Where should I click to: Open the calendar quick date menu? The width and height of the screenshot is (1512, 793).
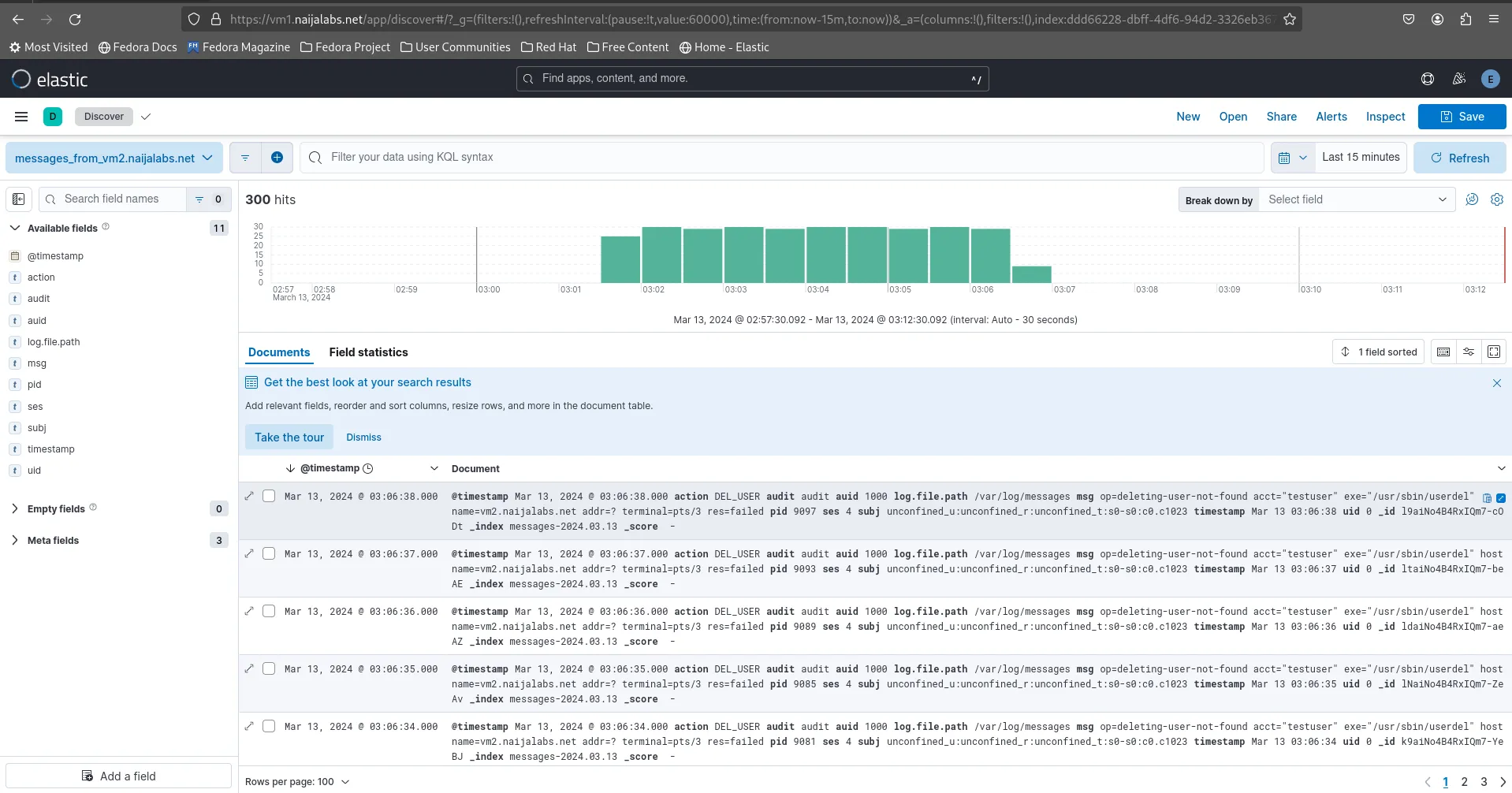pos(1293,158)
